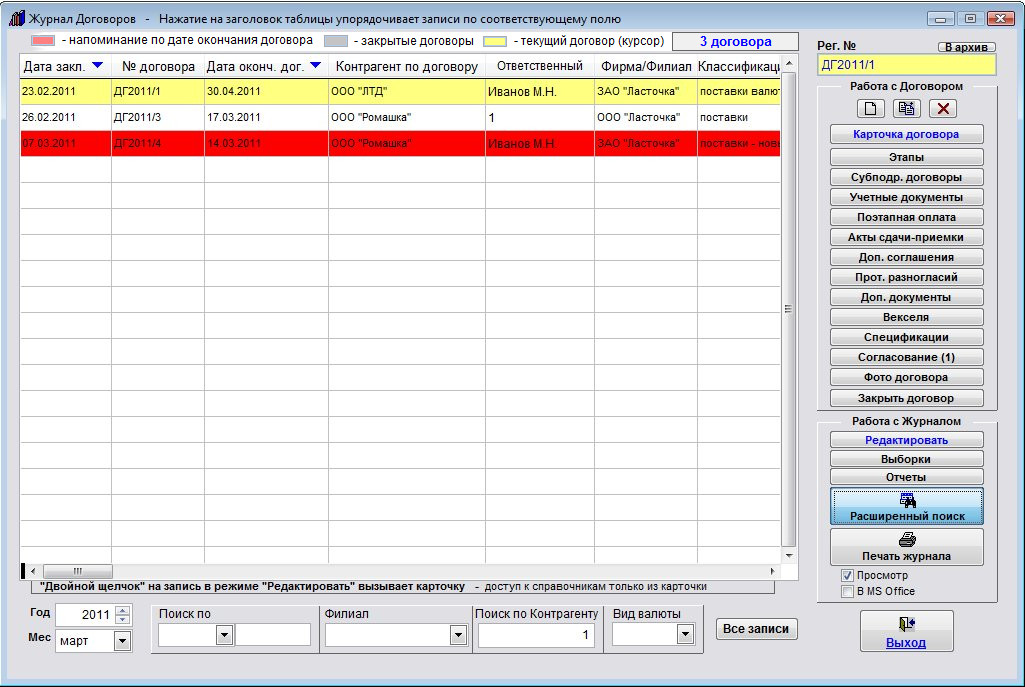Viewport: 1025px width, 687px height.
Task: Open the Вид валюты dropdown
Action: point(685,635)
